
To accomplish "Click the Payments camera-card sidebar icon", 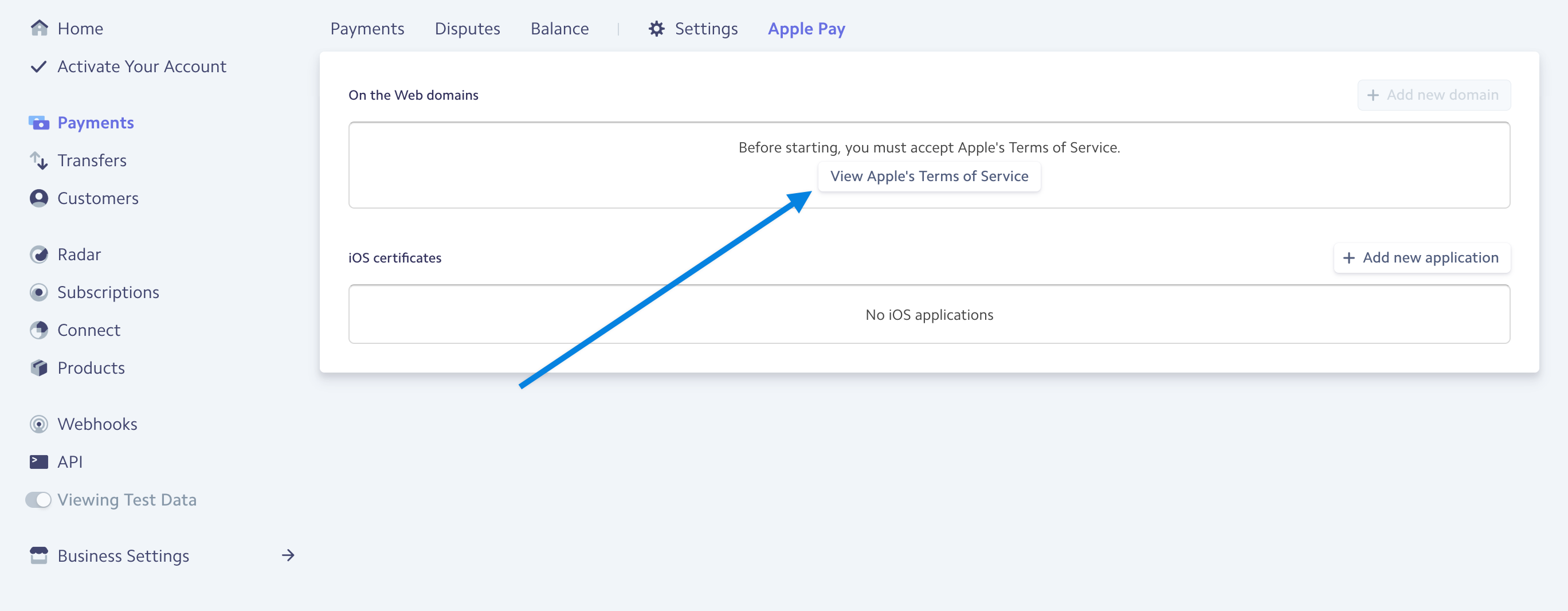I will [39, 123].
